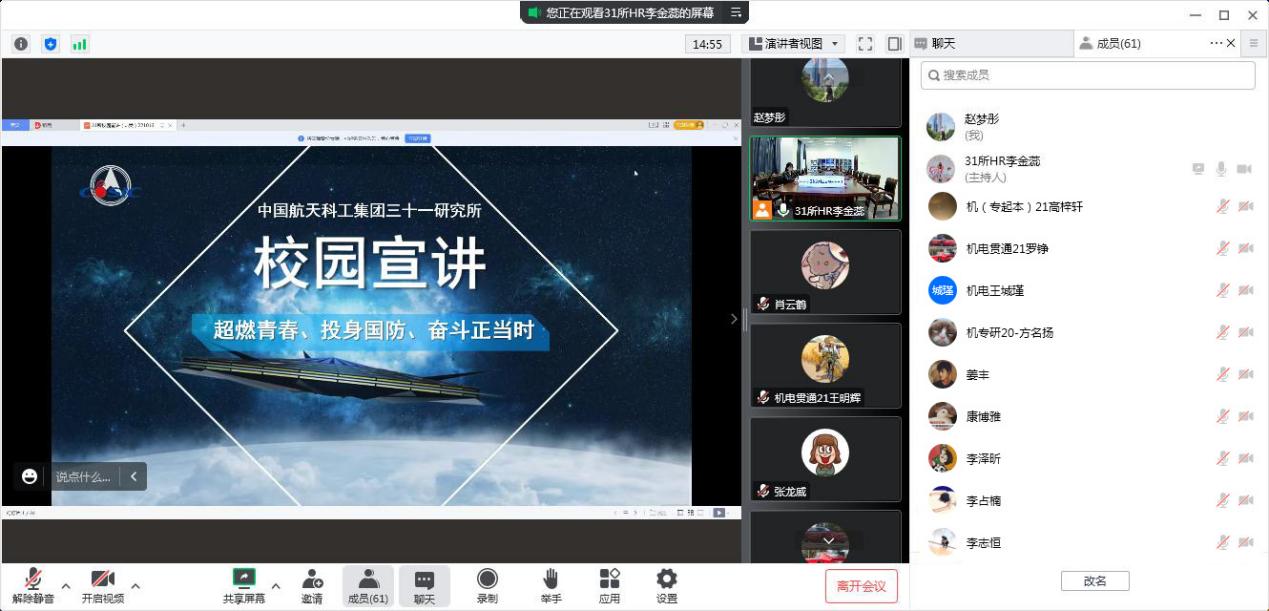1269x611 pixels.
Task: Toggle the 成员(61) members panel
Action: pyautogui.click(x=368, y=585)
